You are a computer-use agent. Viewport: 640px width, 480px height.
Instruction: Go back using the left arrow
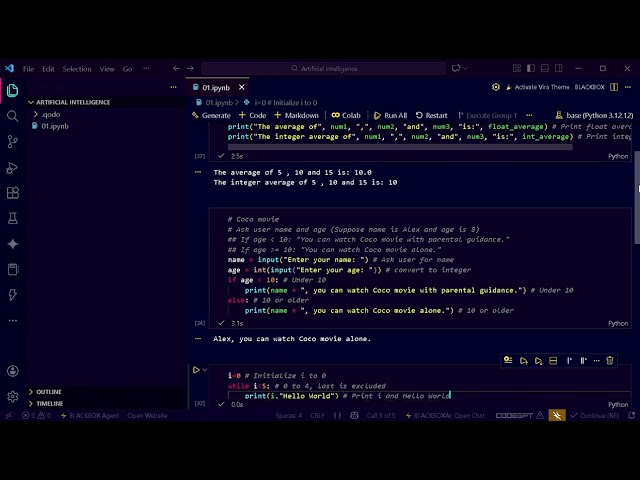click(x=176, y=68)
